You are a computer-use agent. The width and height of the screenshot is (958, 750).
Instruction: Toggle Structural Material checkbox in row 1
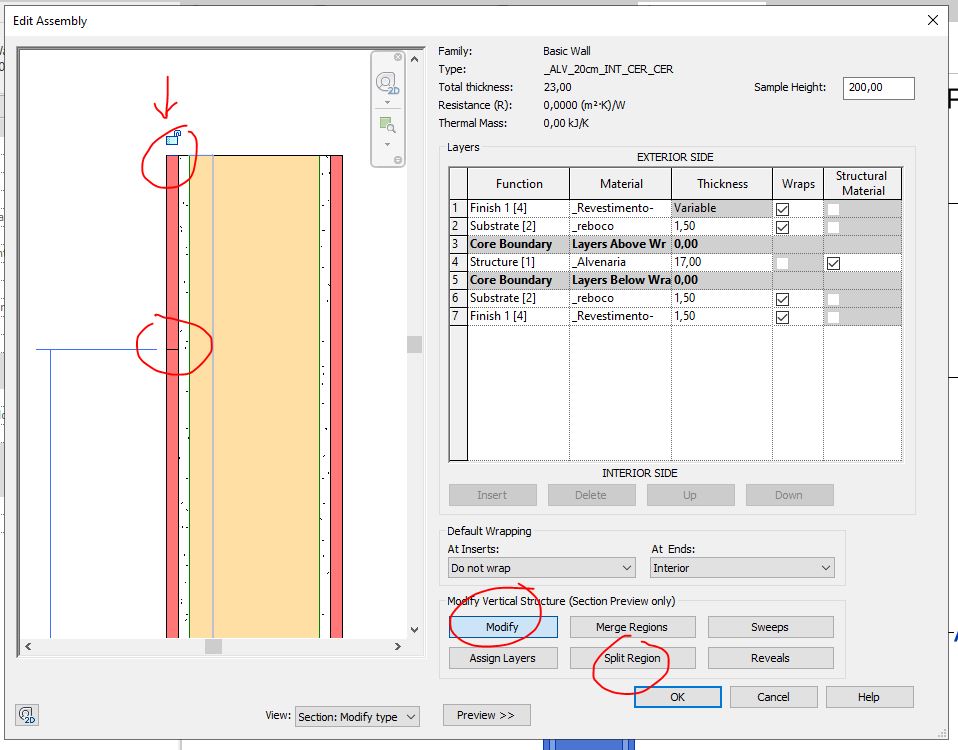tap(833, 209)
